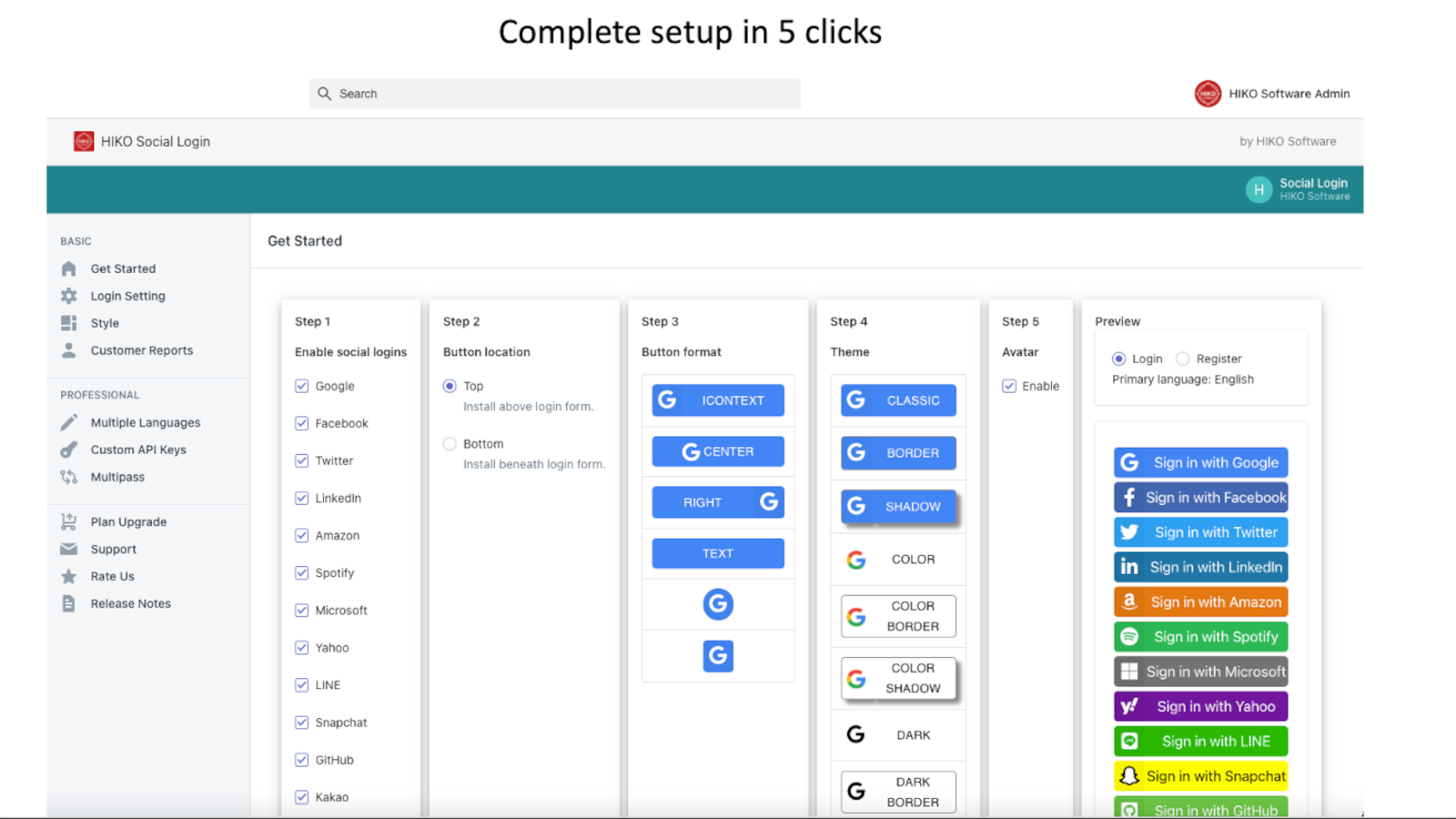Viewport: 1456px width, 819px height.
Task: Open Custom API Keys key icon
Action: (x=68, y=450)
